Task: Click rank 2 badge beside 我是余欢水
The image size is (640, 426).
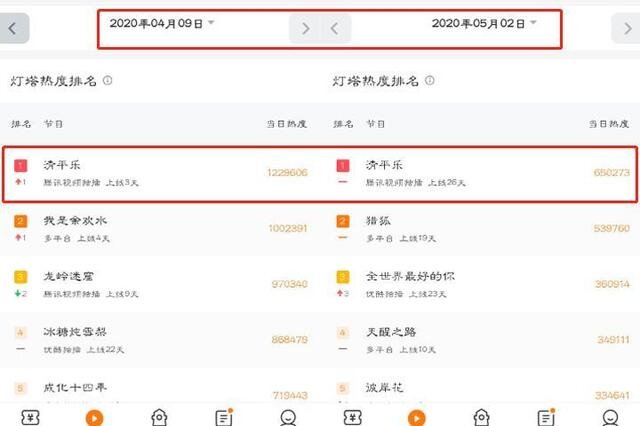Action: [20, 221]
